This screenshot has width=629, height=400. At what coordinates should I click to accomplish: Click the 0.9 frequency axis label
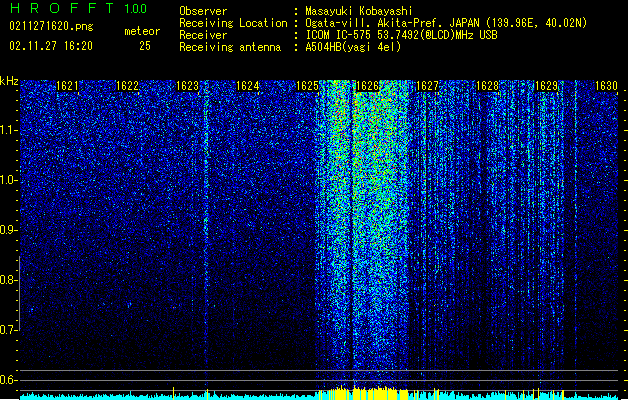tap(8, 230)
